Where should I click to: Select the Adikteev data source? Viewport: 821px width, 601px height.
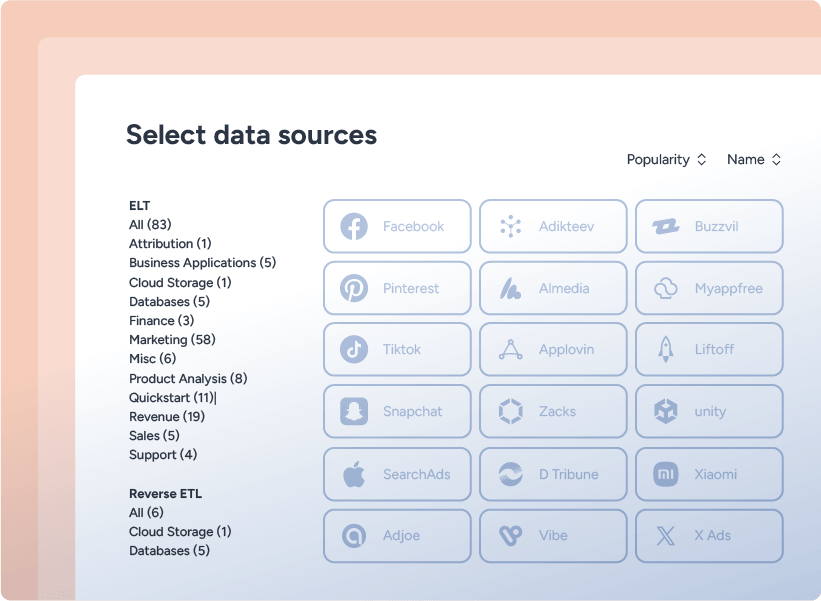pos(553,227)
